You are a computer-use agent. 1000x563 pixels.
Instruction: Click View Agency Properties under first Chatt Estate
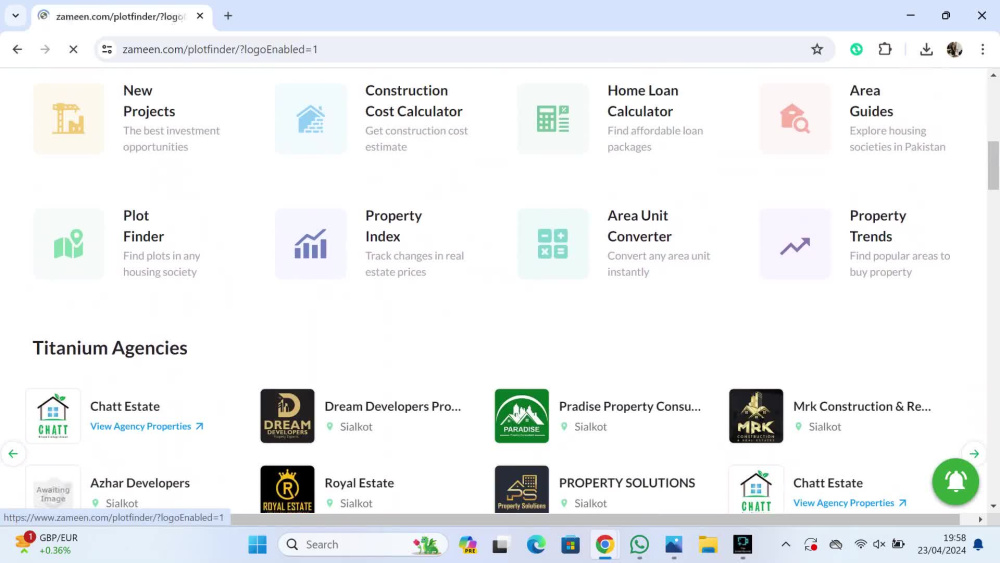pyautogui.click(x=147, y=426)
